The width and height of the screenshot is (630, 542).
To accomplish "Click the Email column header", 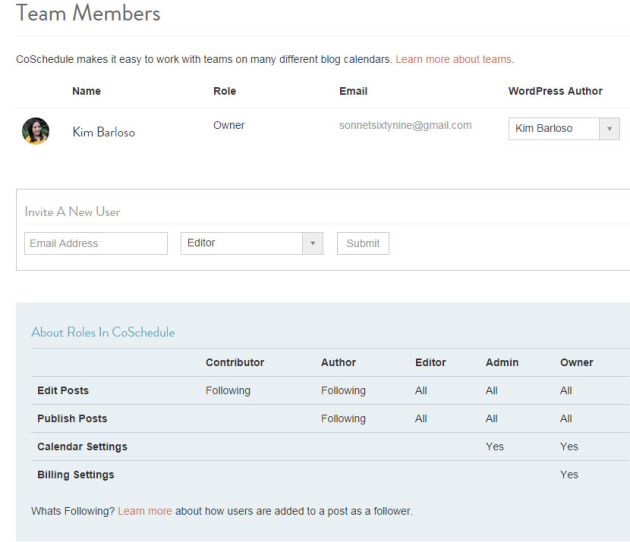I will click(353, 91).
